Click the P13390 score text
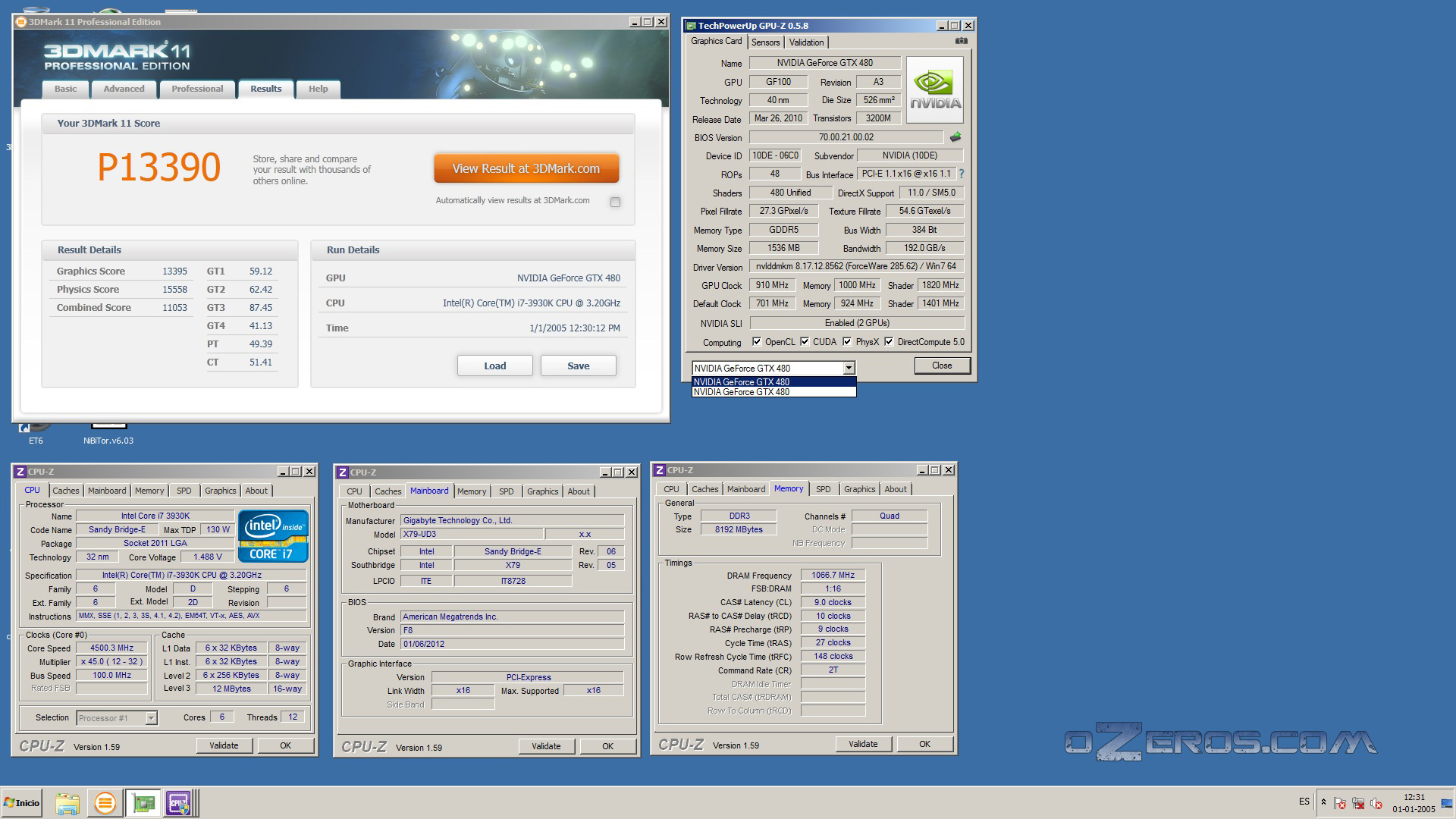Viewport: 1456px width, 819px height. [x=159, y=167]
